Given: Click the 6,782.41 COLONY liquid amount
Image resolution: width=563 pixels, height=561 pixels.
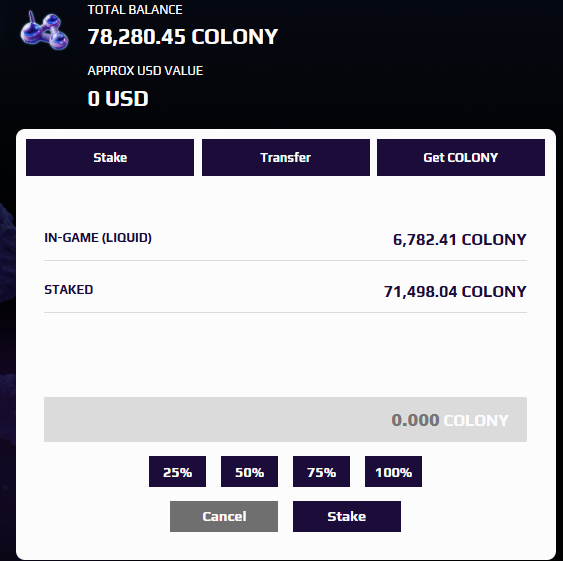Looking at the screenshot, I should coord(460,240).
